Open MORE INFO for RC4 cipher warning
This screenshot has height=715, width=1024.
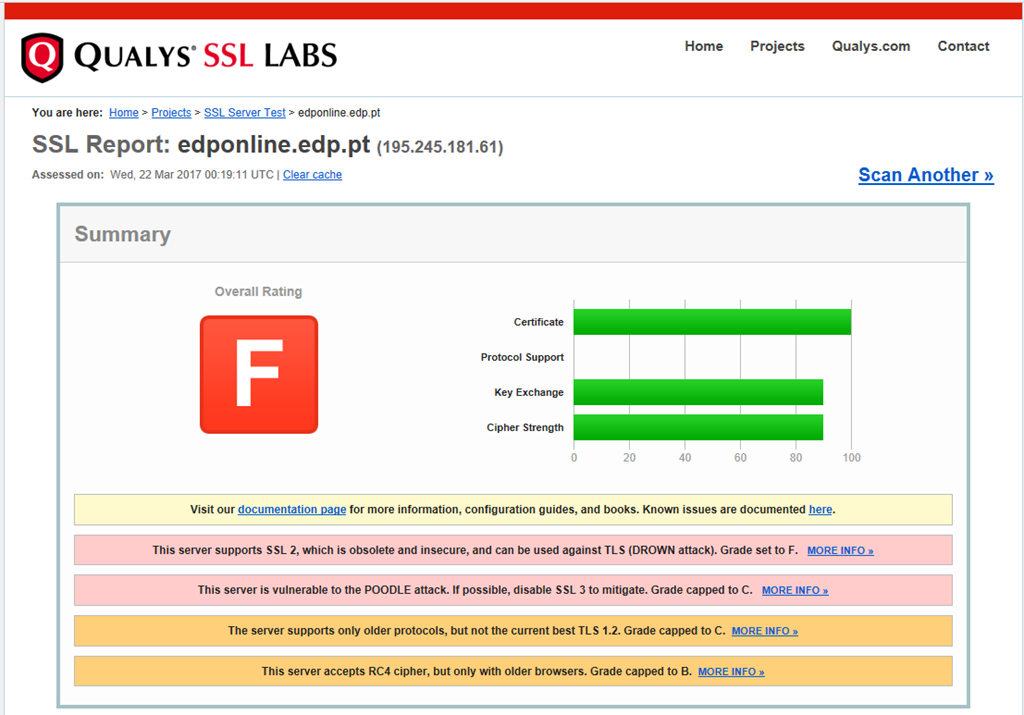(731, 672)
